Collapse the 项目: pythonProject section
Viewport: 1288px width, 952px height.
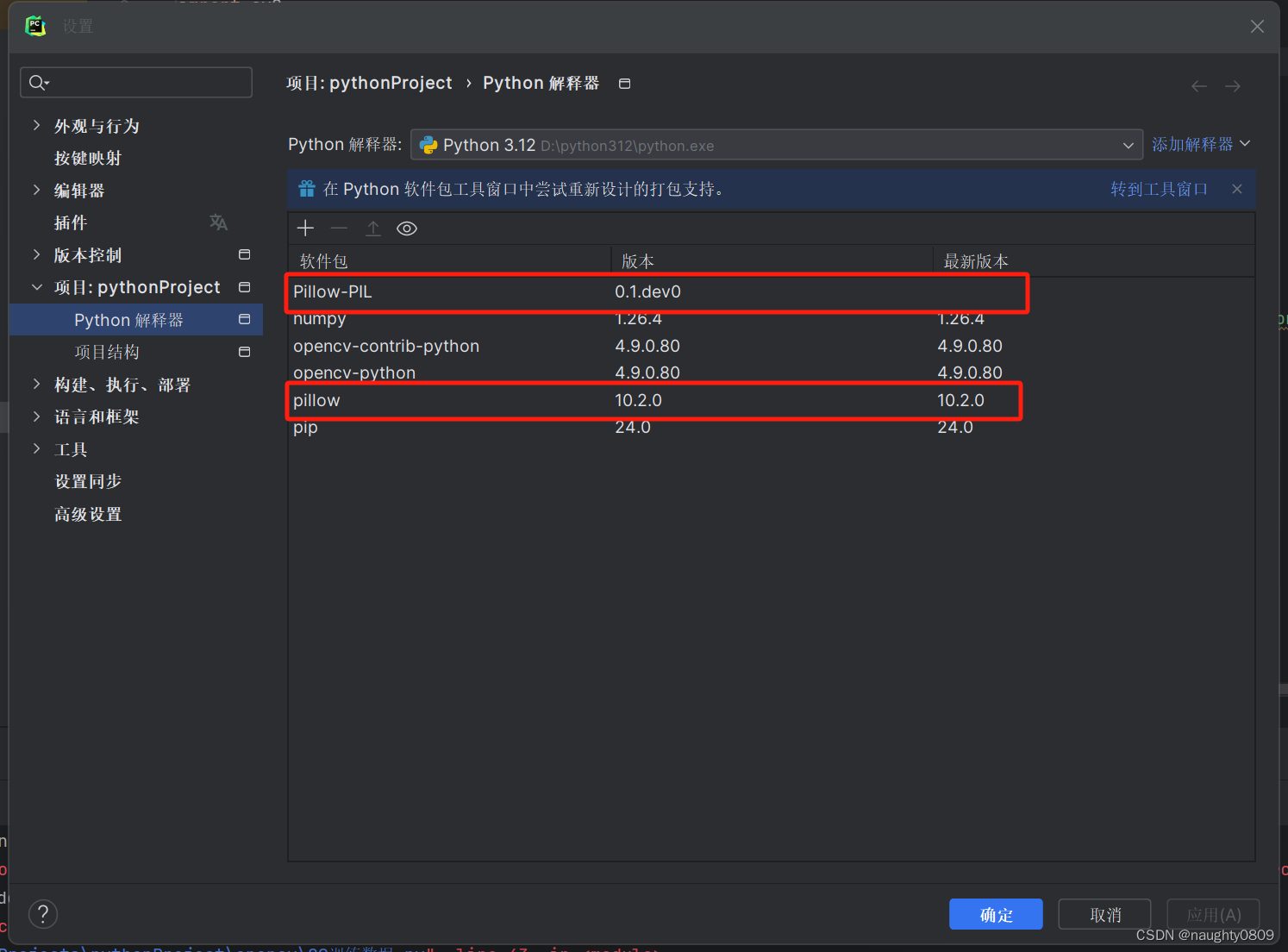pos(36,287)
